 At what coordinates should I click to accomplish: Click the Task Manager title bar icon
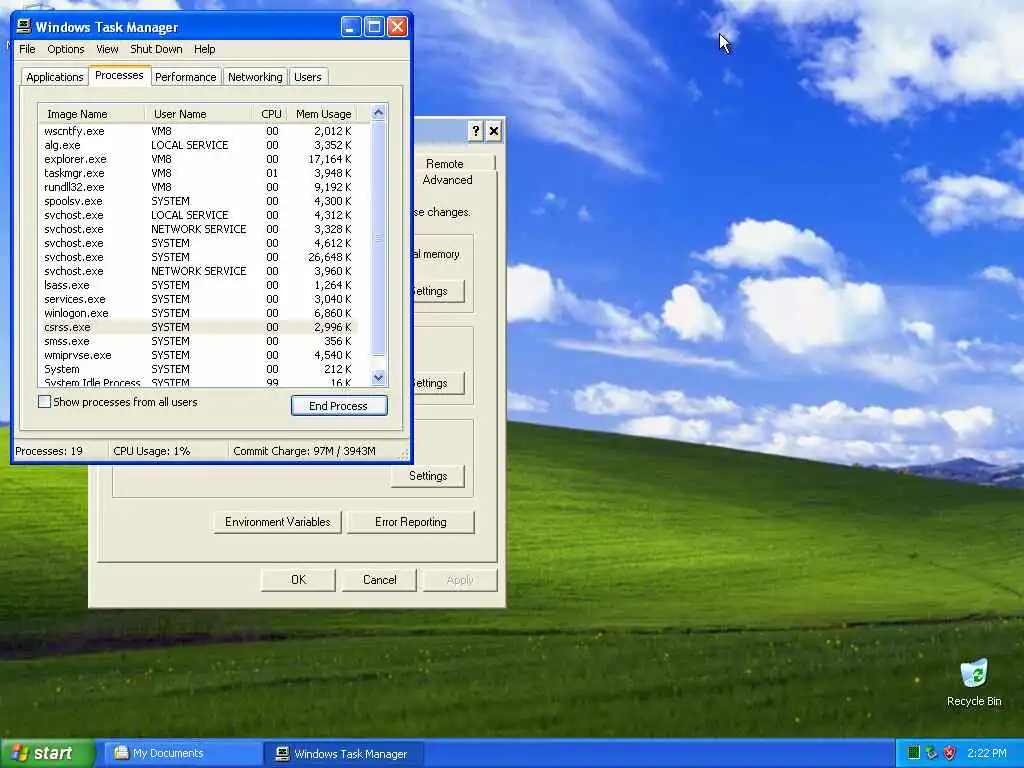pos(24,27)
